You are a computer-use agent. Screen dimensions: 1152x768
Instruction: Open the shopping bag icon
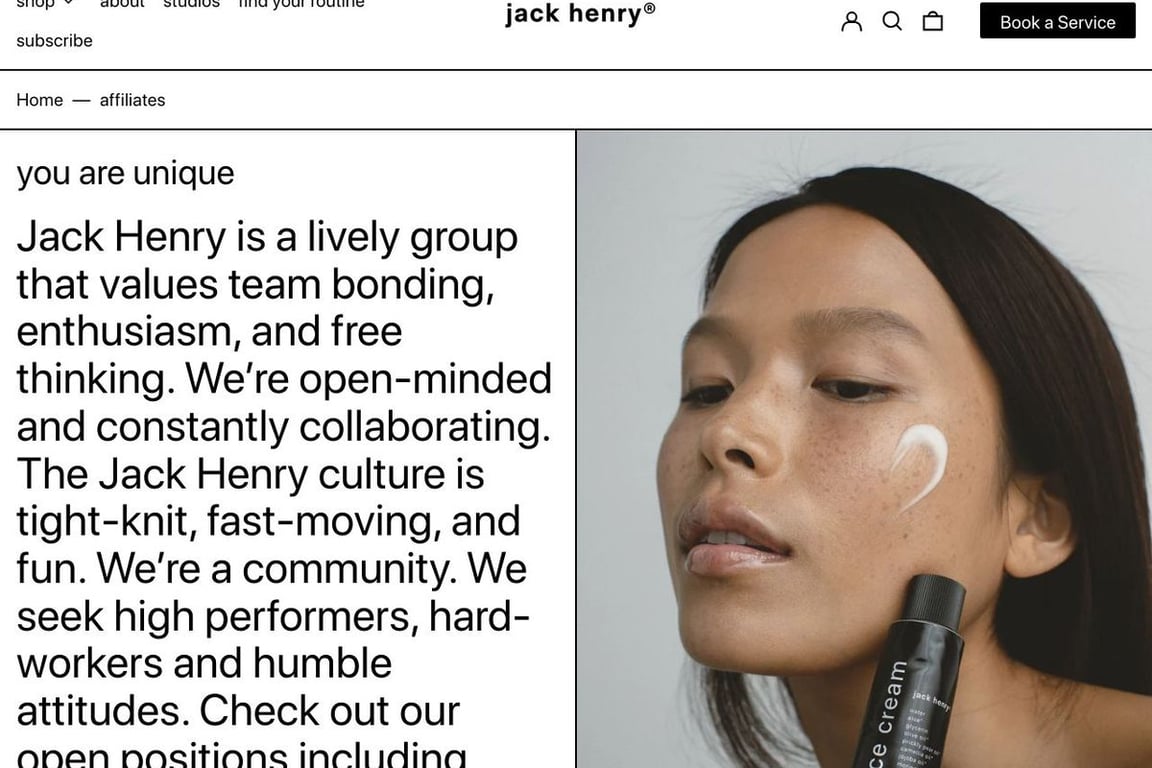point(932,21)
